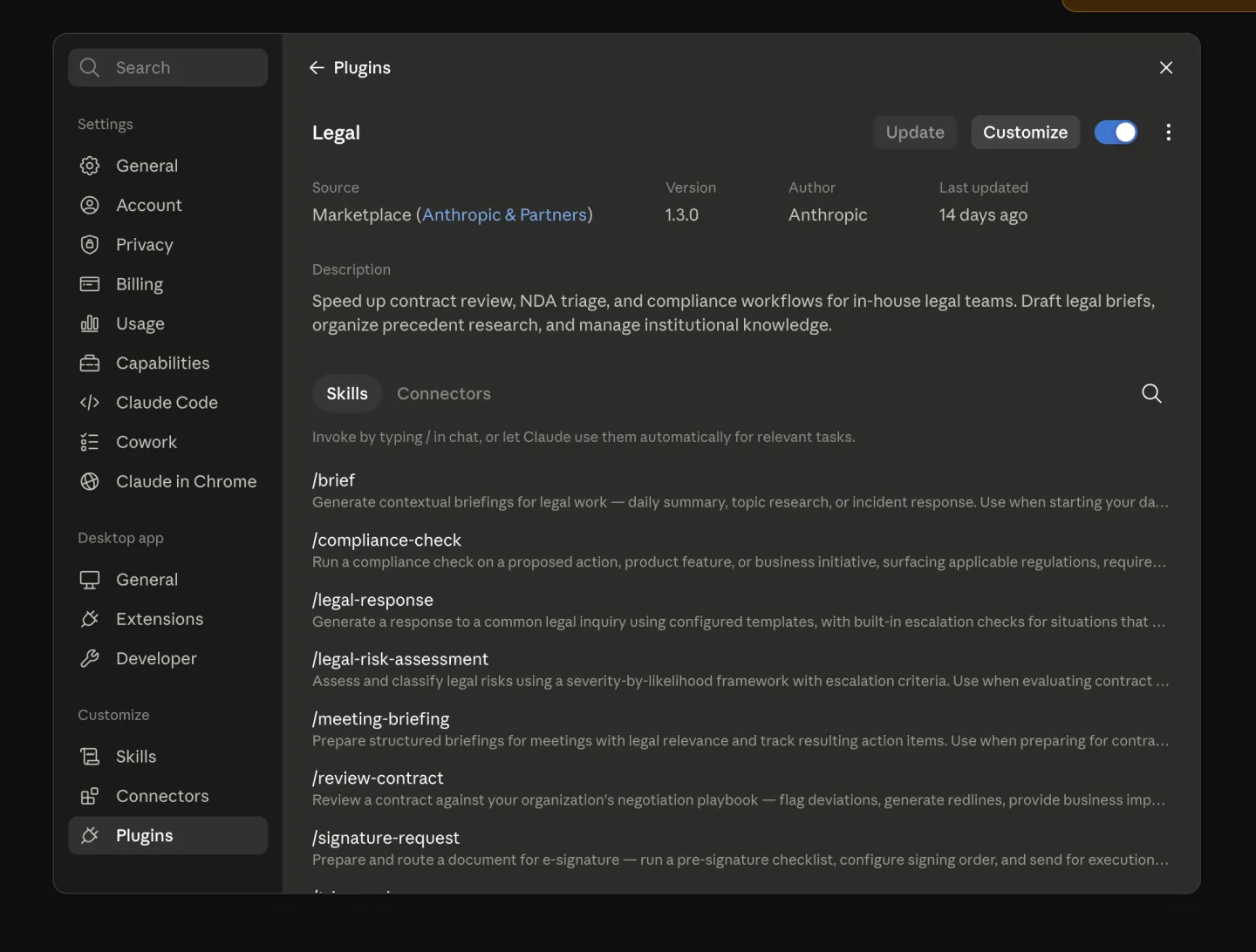
Task: Open the Extensions settings page
Action: [167, 619]
